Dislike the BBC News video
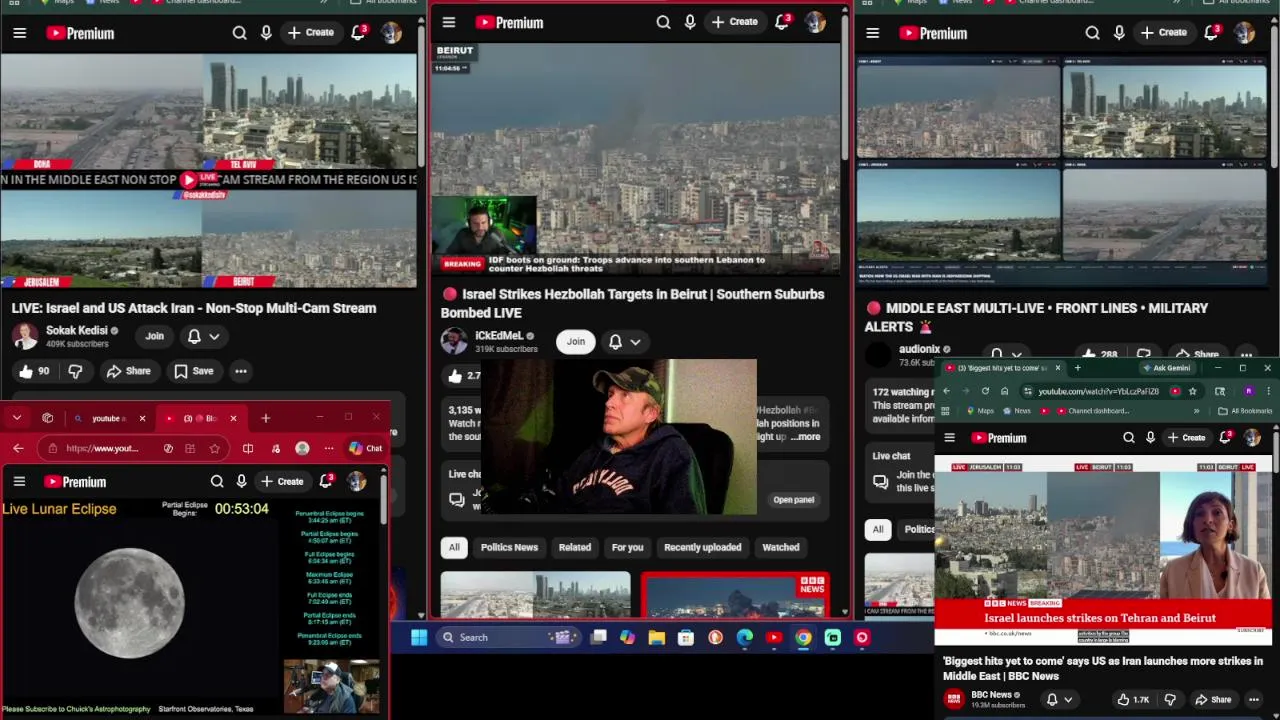The image size is (1280, 720). [1170, 700]
